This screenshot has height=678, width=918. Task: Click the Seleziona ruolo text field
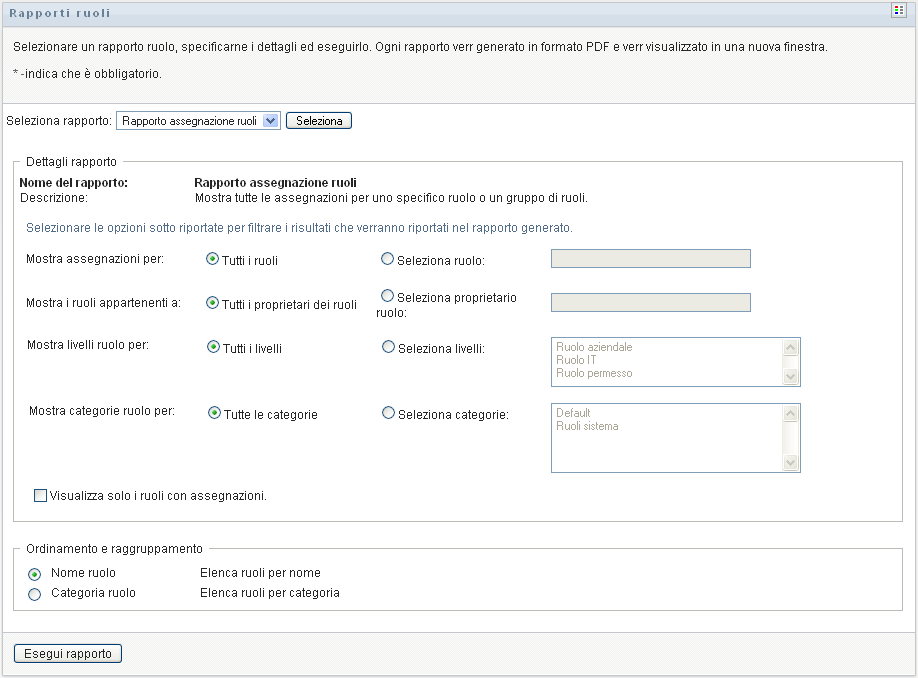[x=650, y=259]
